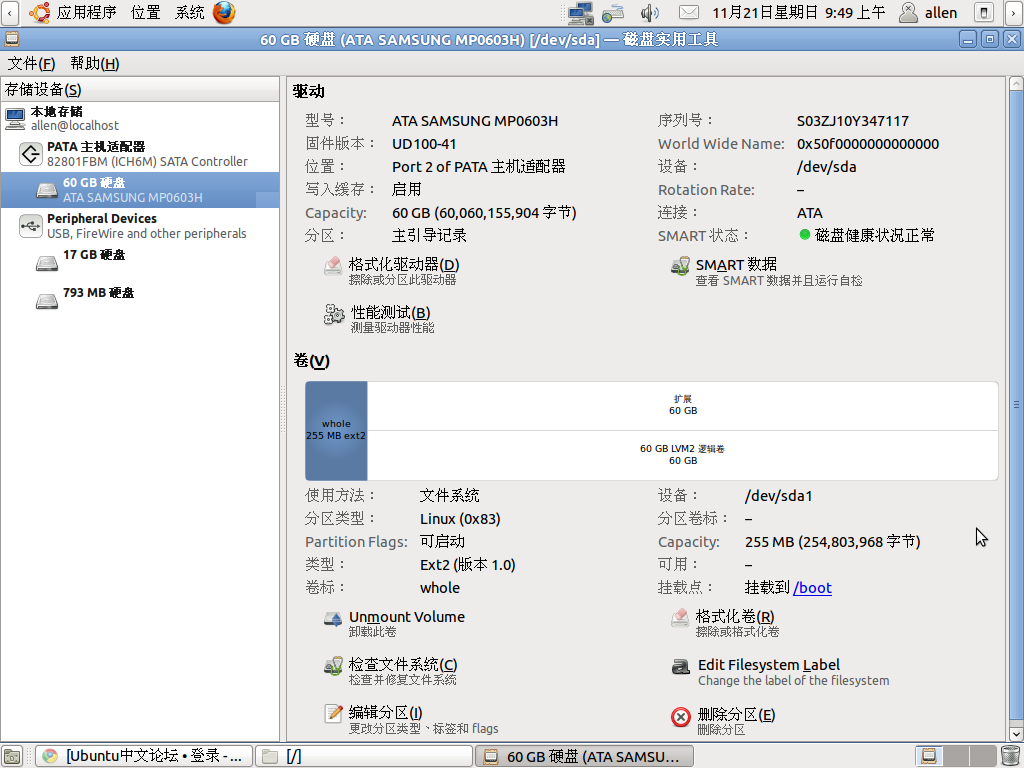Select the Peripheral Devices USB icon
The image size is (1024, 768).
[31, 226]
